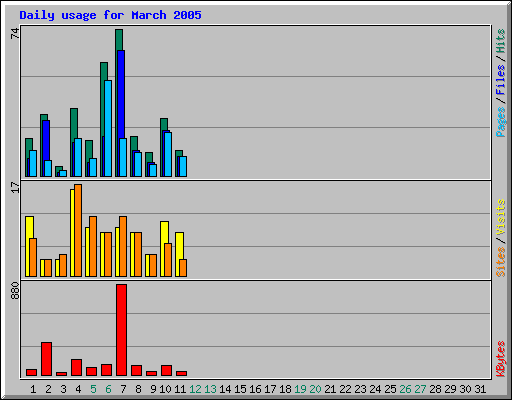
Task: Click the red KBytes bar for day 10
Action: click(x=167, y=370)
